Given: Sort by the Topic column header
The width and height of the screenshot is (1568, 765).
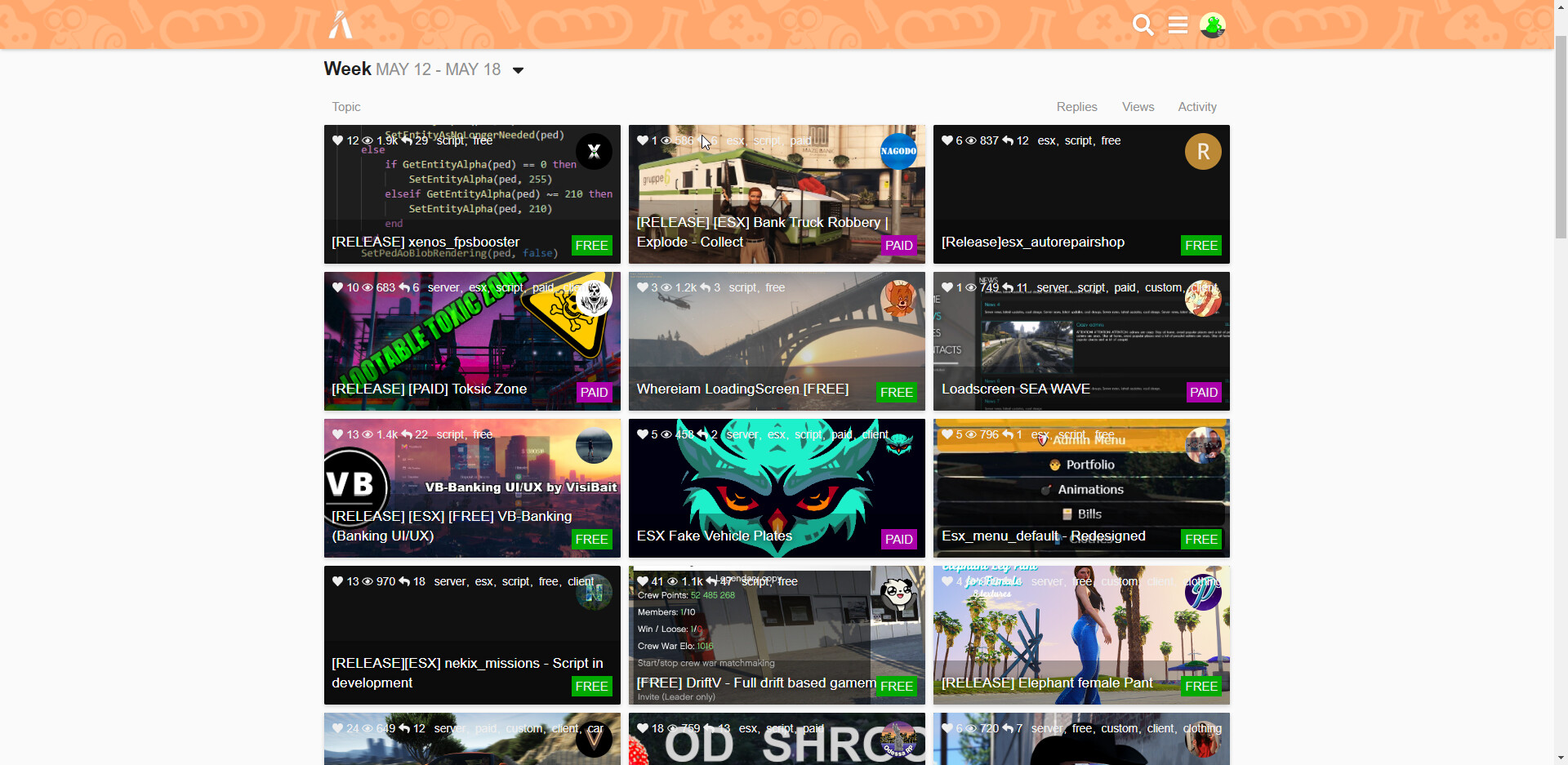Looking at the screenshot, I should pyautogui.click(x=346, y=107).
